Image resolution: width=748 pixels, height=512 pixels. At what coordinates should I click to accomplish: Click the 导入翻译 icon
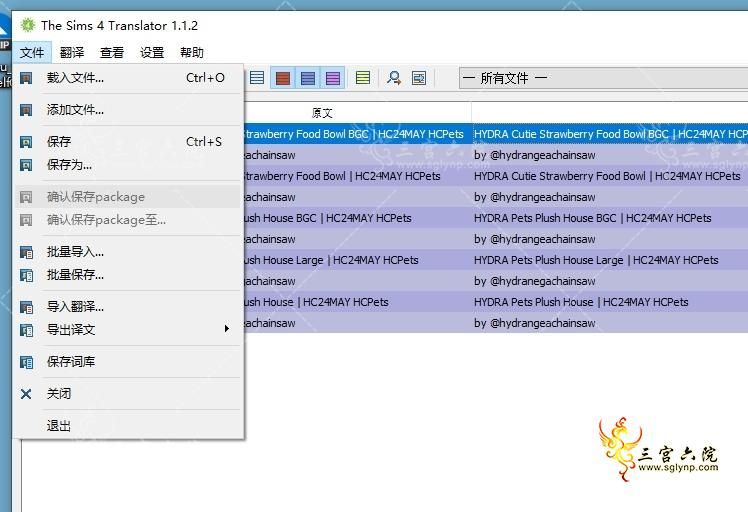tap(26, 307)
